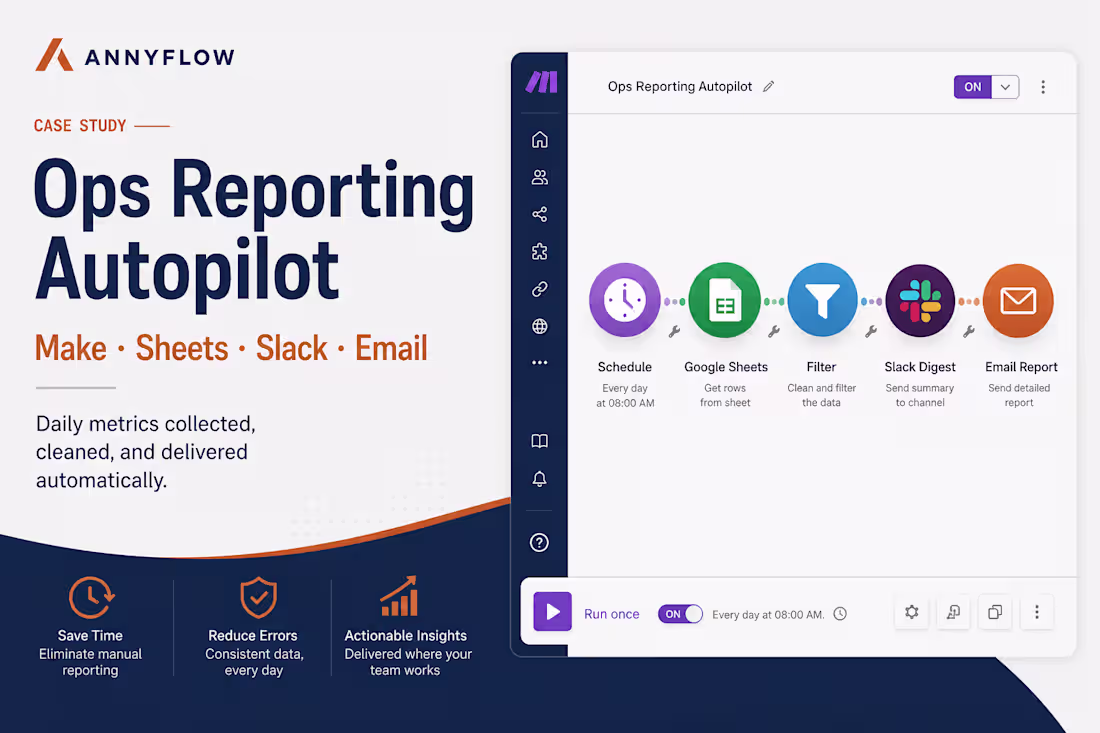
Task: Open the sidebar More dots menu
Action: tap(539, 363)
